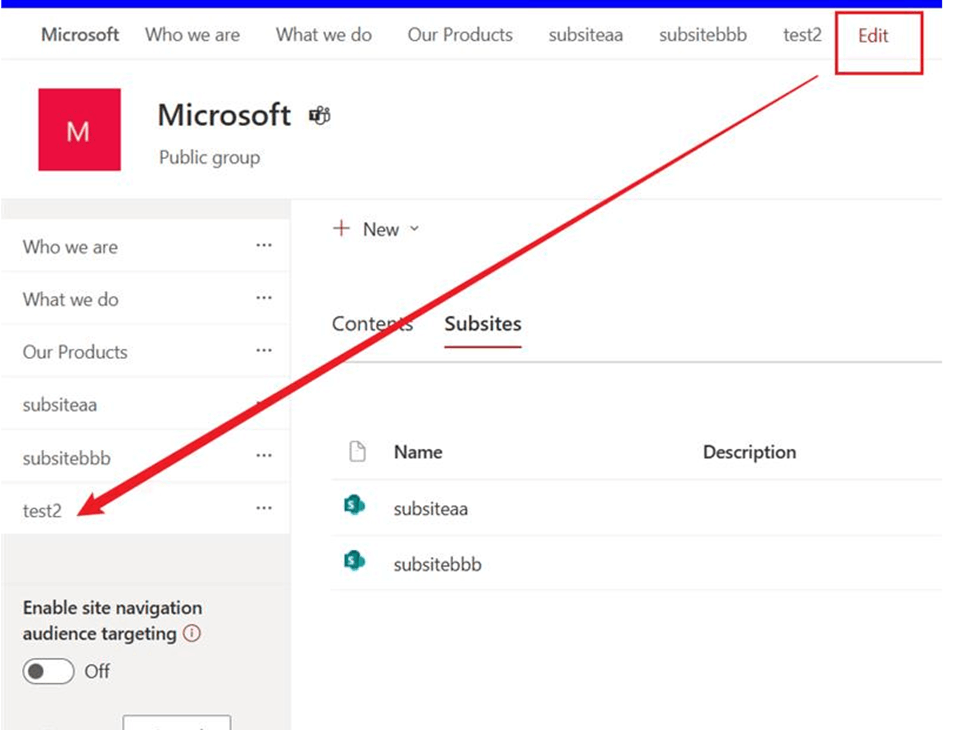The height and width of the screenshot is (730, 975).
Task: Click the Microsoft site logo tile
Action: [x=80, y=129]
